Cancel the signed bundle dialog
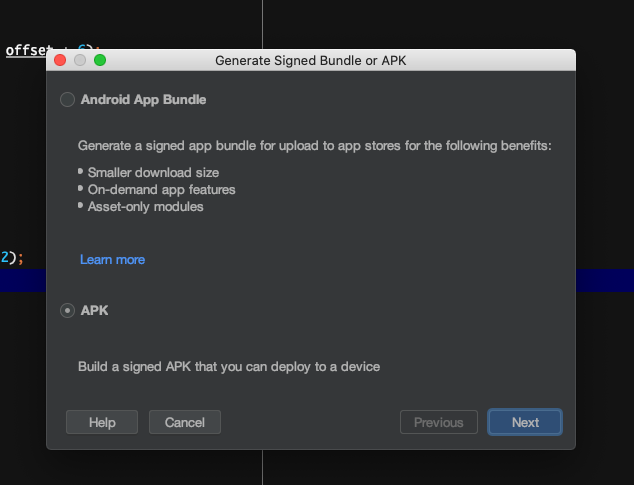Viewport: 634px width, 485px height. coord(185,422)
